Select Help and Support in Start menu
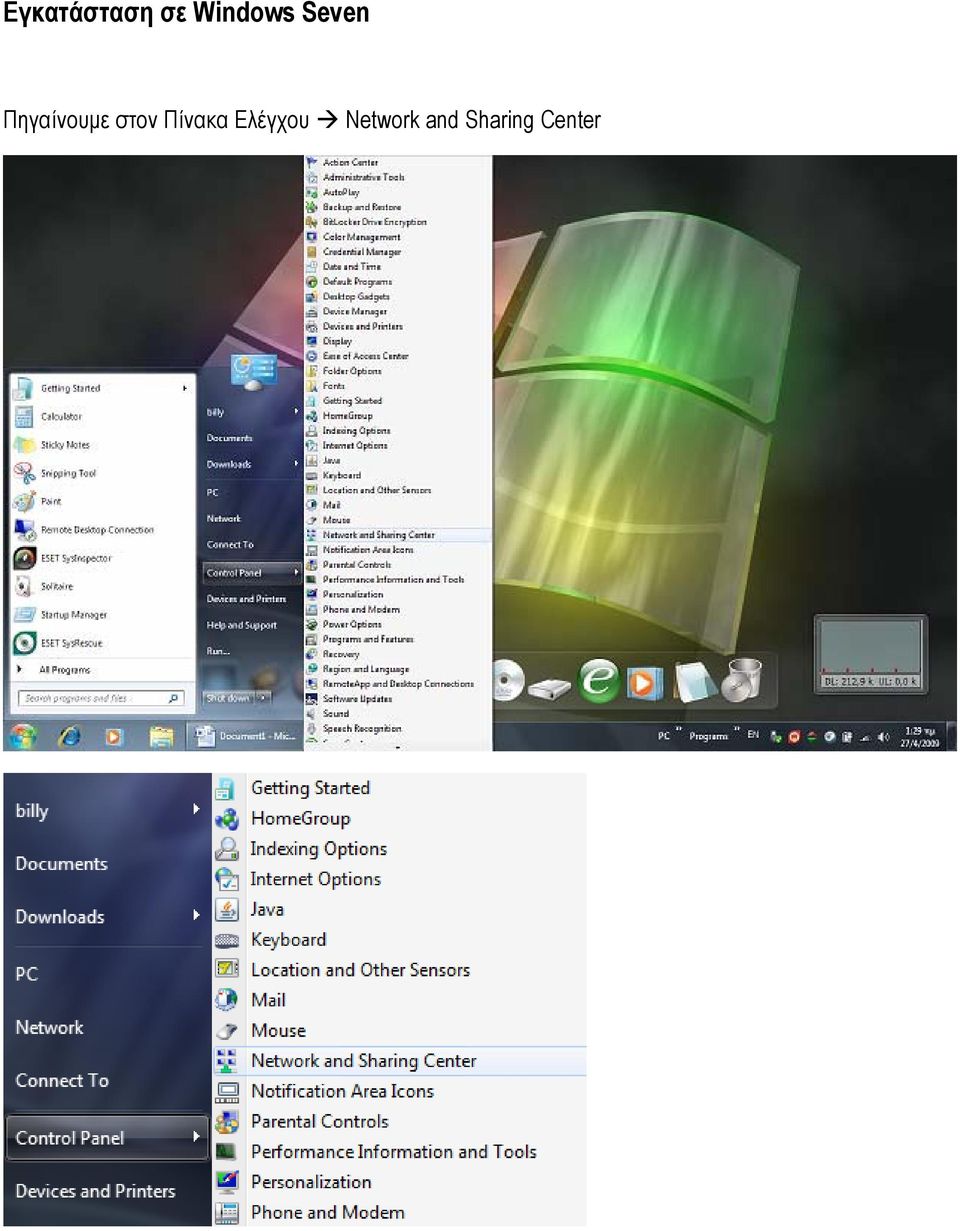Viewport: 960px width, 1231px height. (242, 625)
